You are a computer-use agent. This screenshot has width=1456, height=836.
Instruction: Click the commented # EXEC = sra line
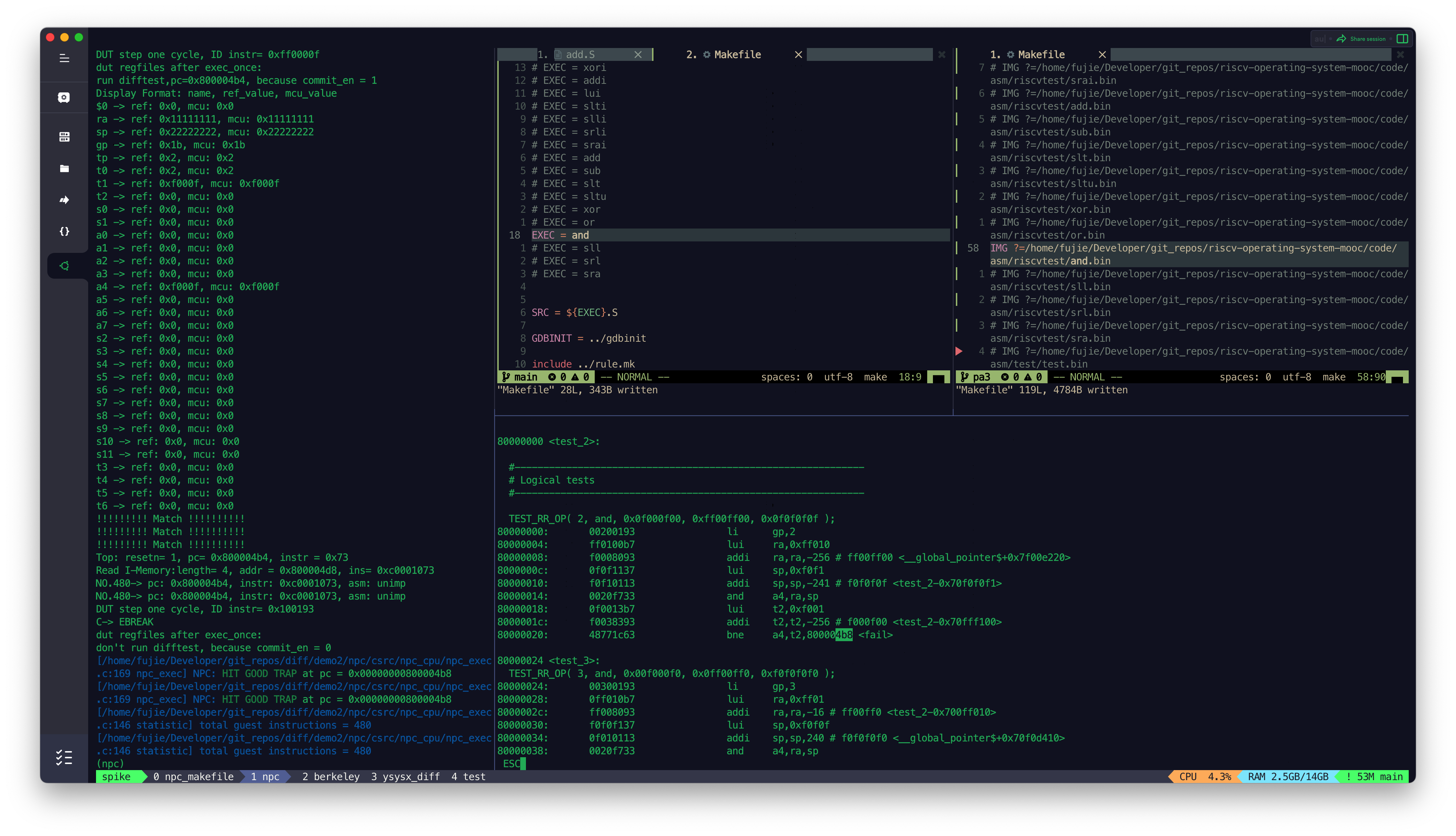[565, 274]
